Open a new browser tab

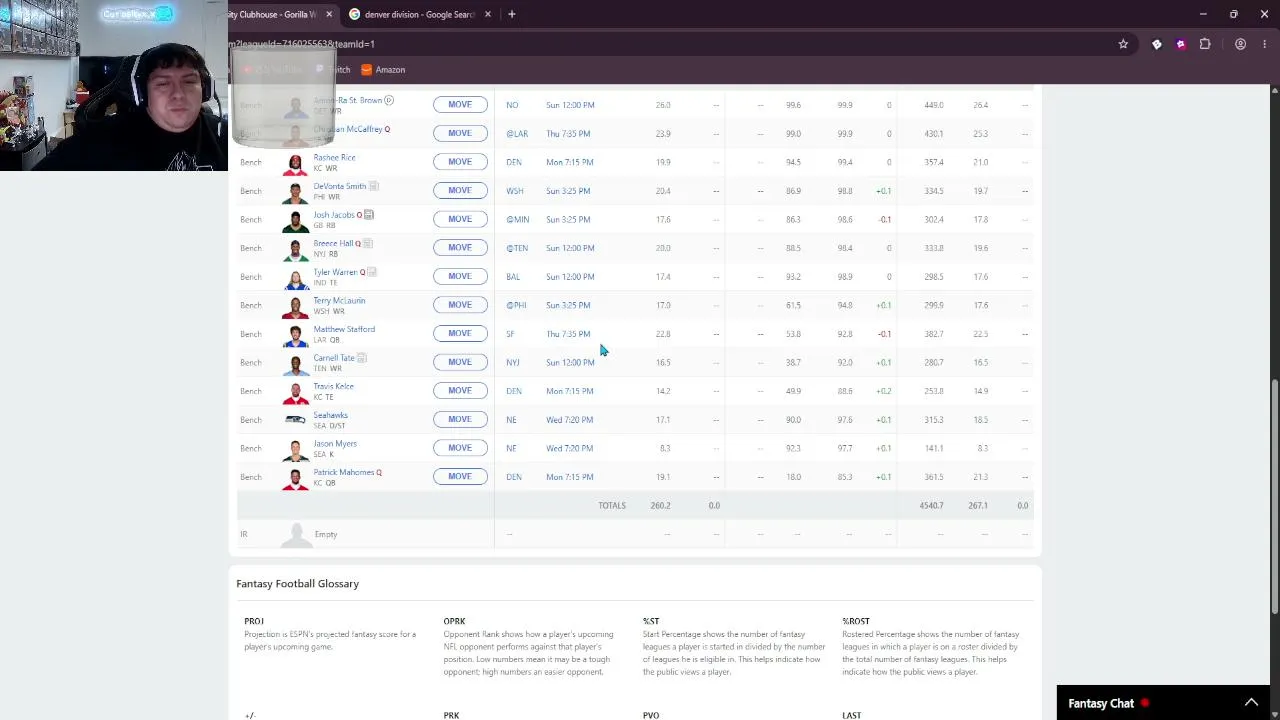tap(512, 14)
